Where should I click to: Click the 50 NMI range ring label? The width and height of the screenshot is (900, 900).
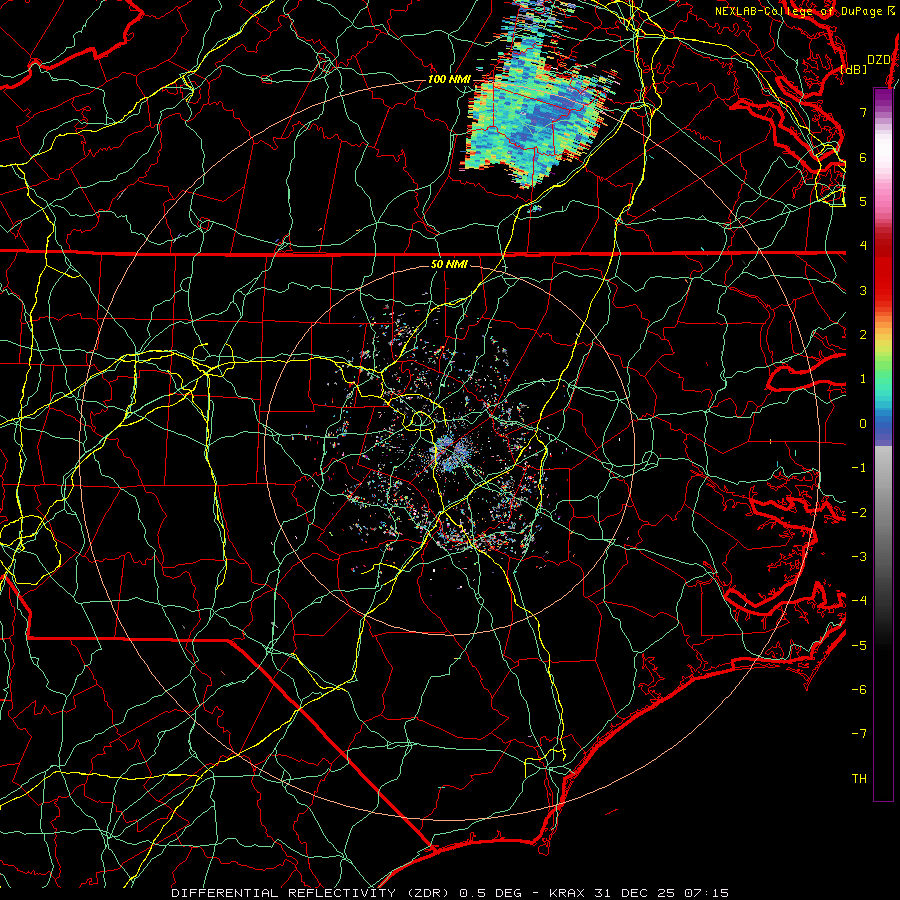coord(449,265)
